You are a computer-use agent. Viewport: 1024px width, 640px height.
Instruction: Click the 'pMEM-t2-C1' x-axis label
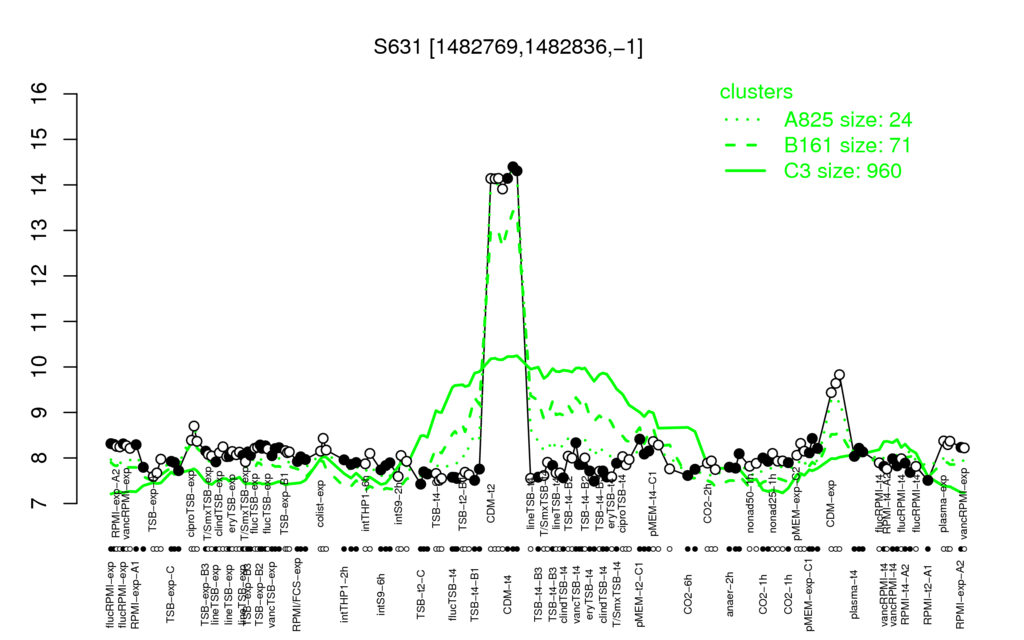click(639, 596)
